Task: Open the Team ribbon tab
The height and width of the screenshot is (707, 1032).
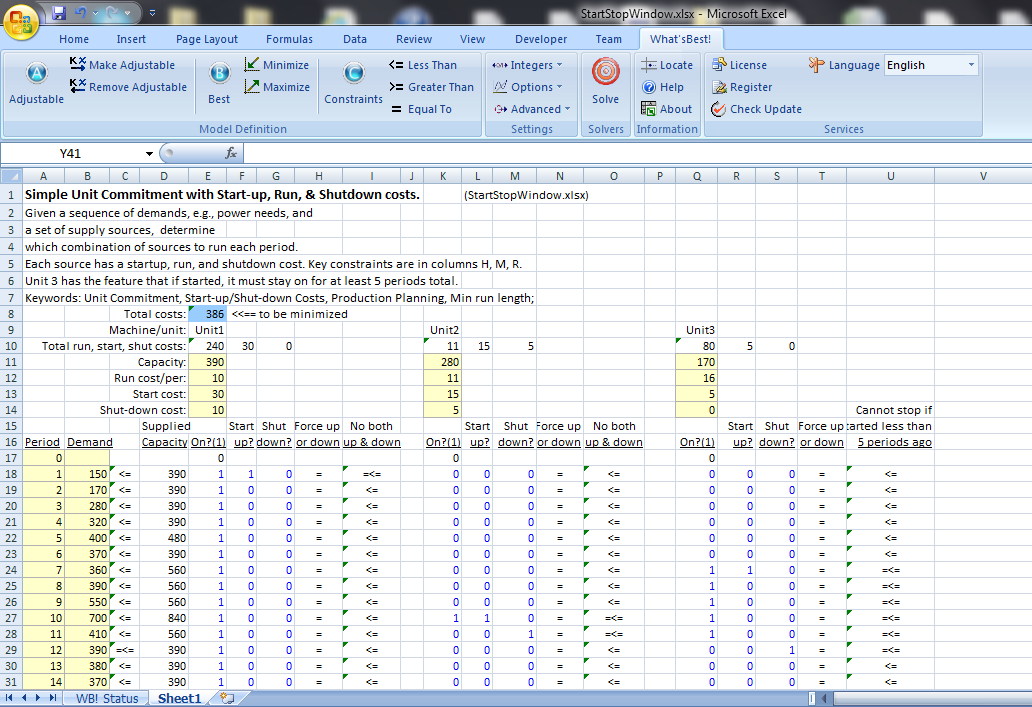Action: click(x=609, y=39)
